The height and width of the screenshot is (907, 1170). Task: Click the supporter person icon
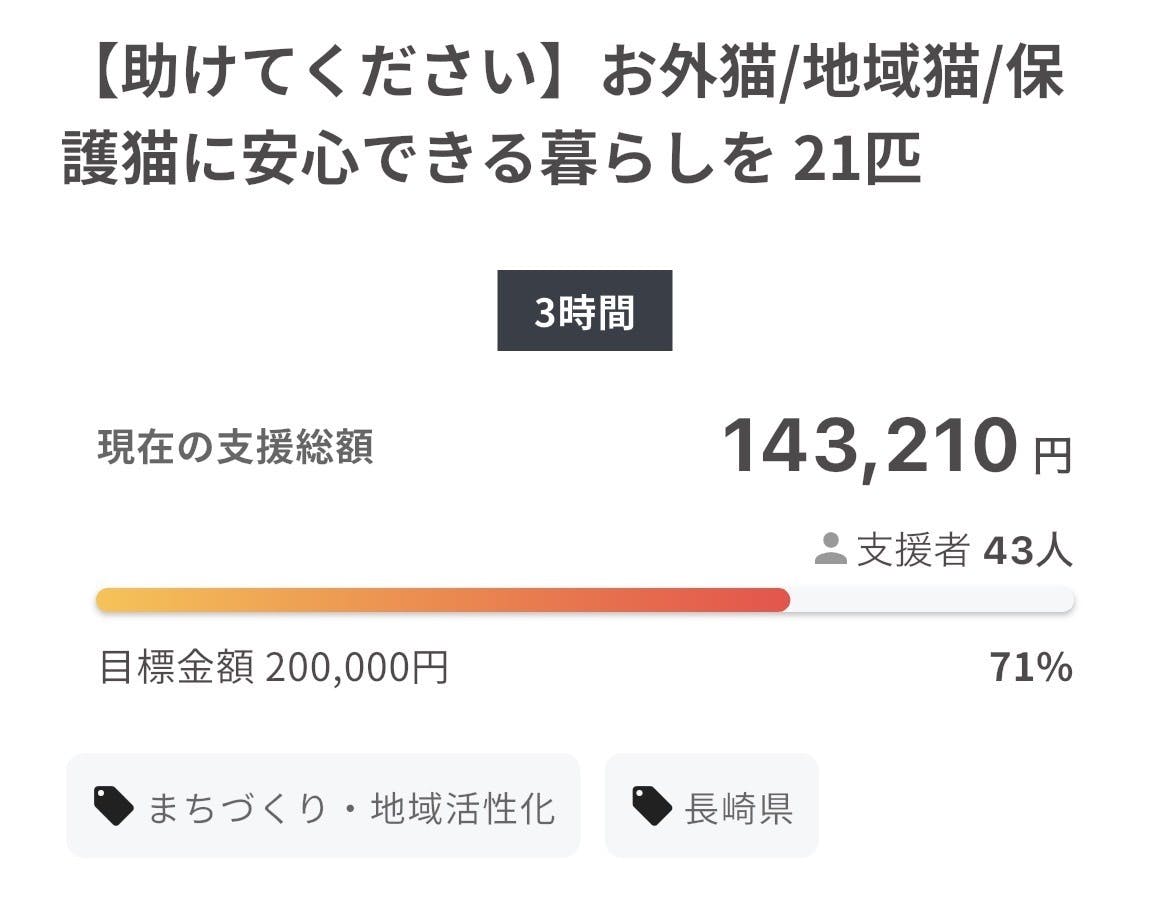tap(830, 548)
